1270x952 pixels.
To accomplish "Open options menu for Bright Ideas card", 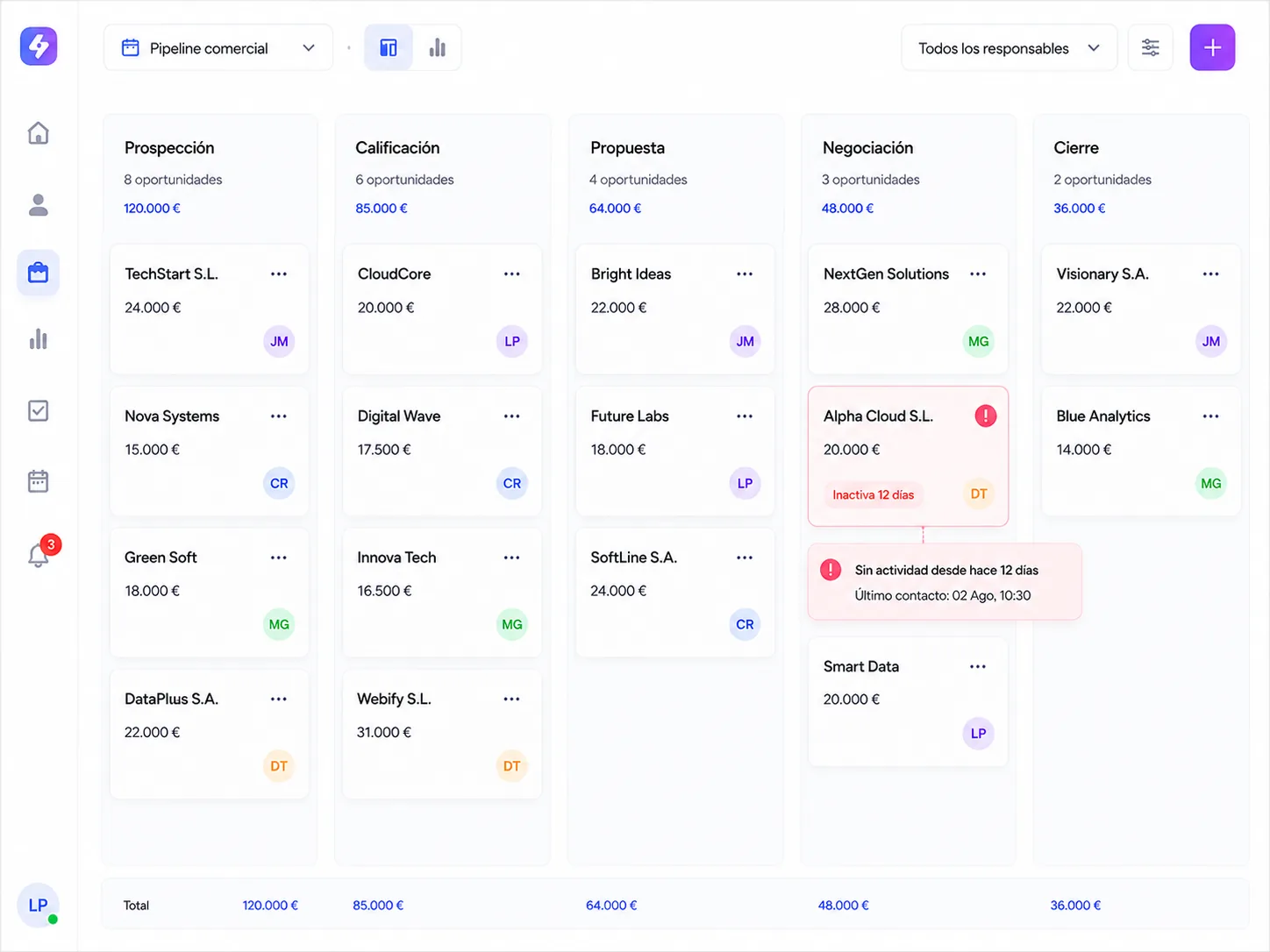I will (745, 274).
